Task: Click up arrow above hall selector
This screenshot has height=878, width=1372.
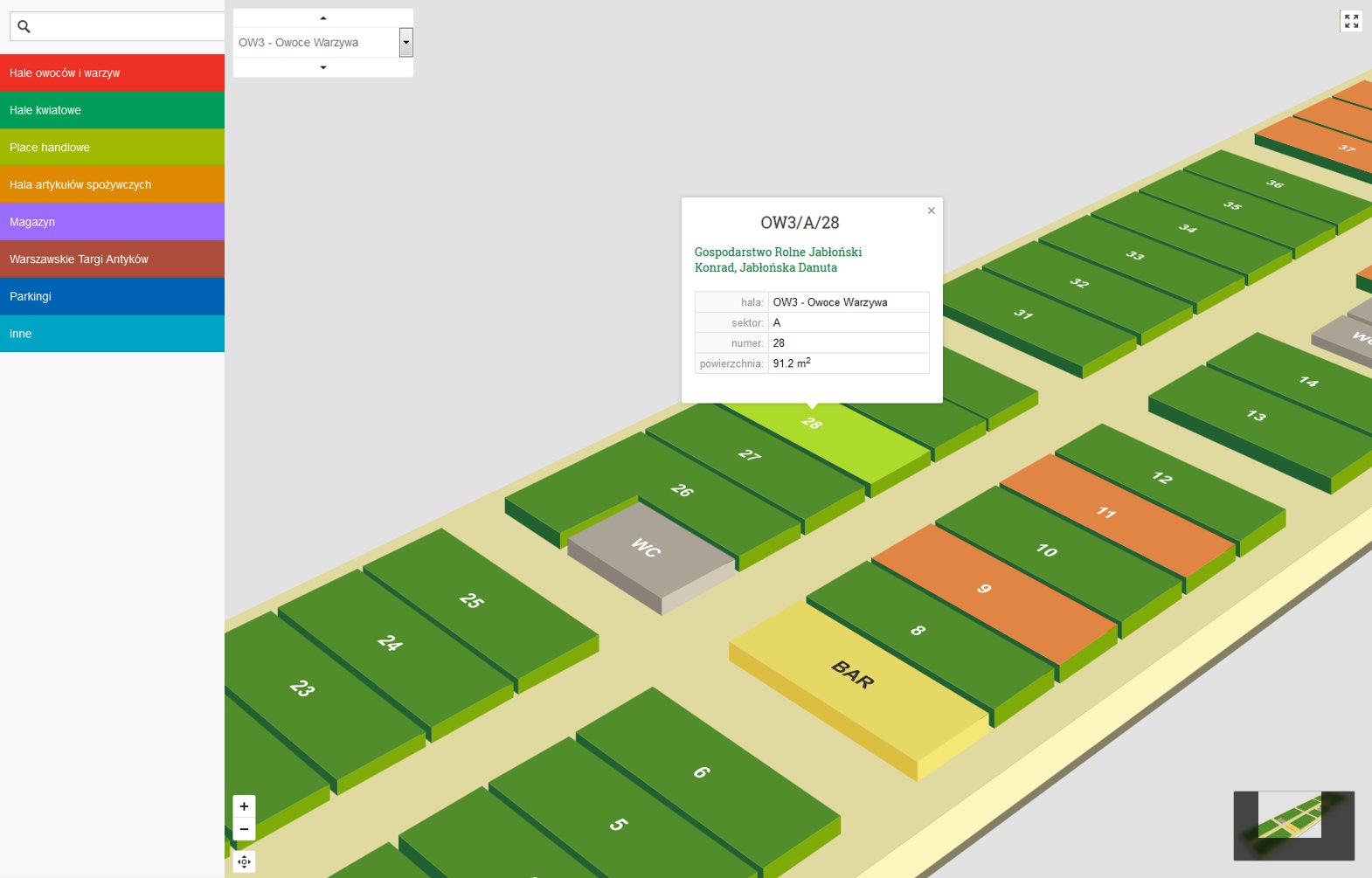Action: [323, 18]
